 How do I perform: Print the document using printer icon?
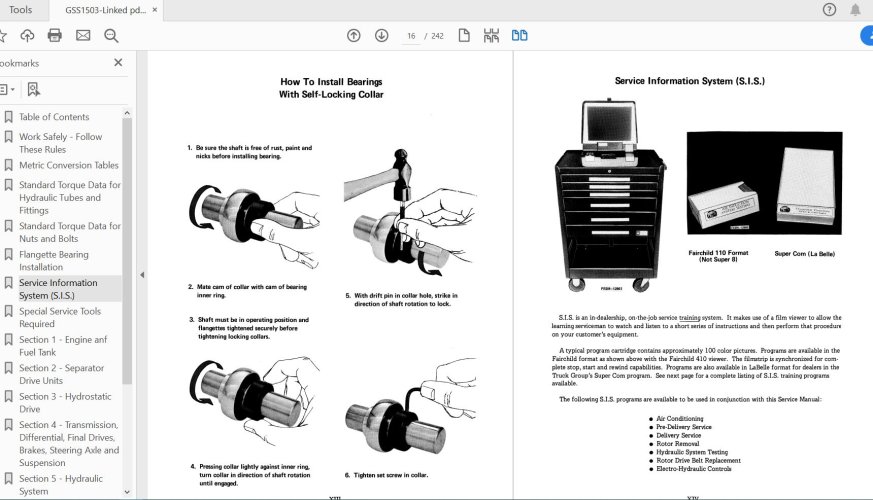[55, 35]
